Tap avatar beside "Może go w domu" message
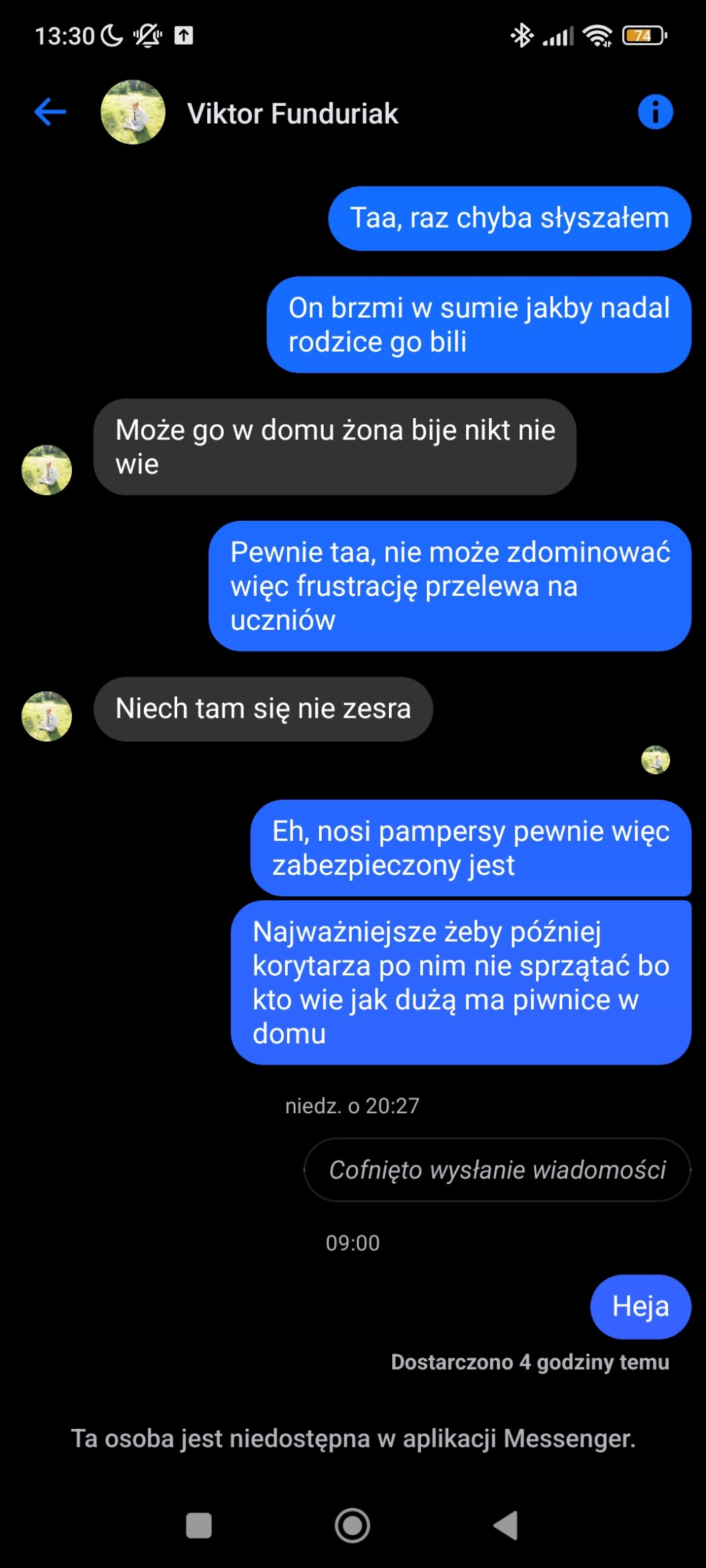706x1568 pixels. pos(47,470)
